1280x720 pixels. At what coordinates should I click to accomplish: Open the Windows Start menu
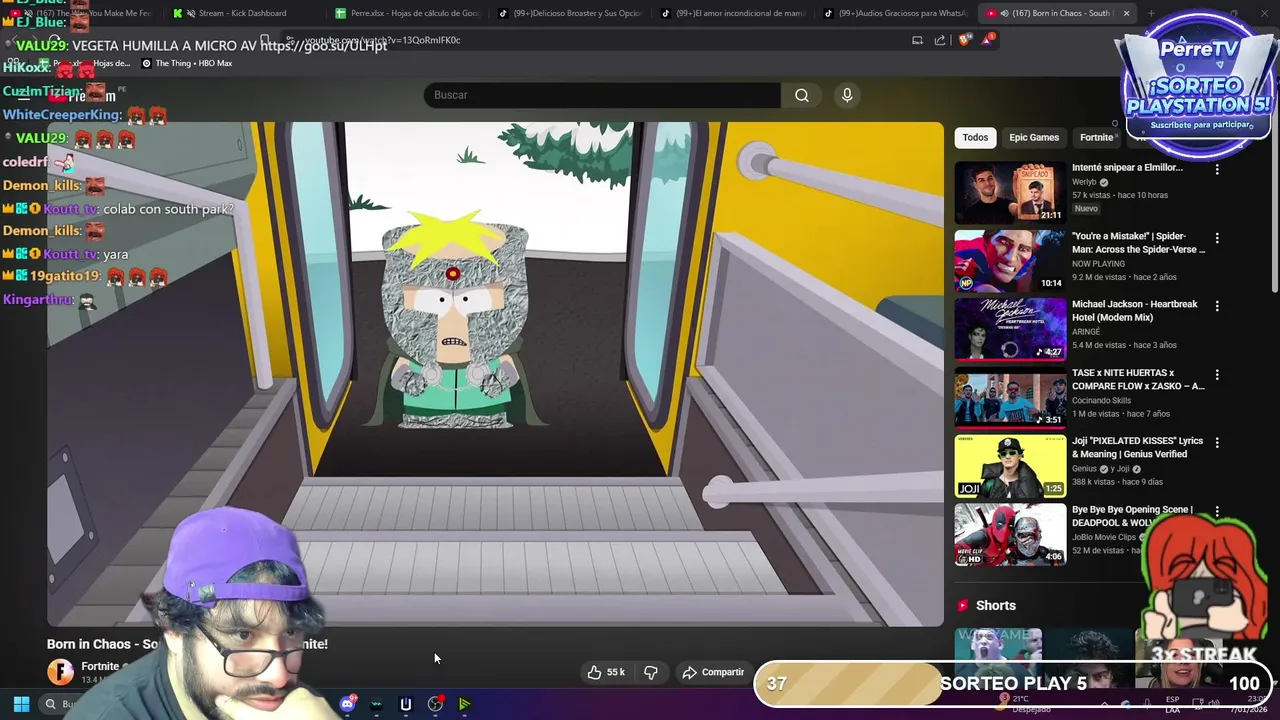pyautogui.click(x=21, y=704)
